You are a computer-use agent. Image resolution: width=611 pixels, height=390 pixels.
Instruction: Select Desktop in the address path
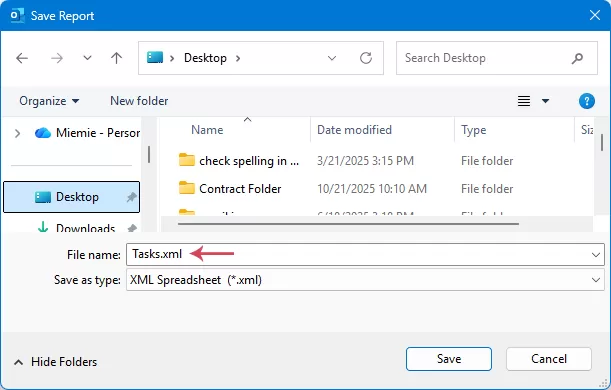(205, 58)
